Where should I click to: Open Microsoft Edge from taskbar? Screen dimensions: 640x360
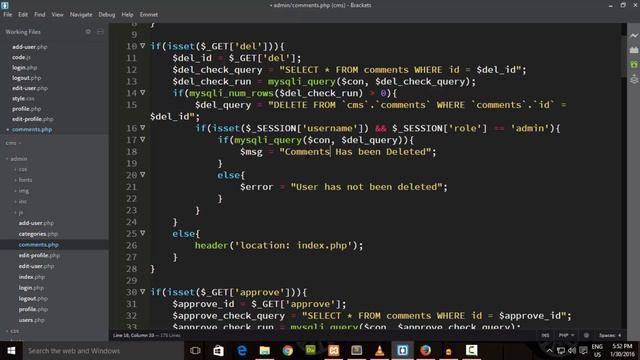[242, 351]
